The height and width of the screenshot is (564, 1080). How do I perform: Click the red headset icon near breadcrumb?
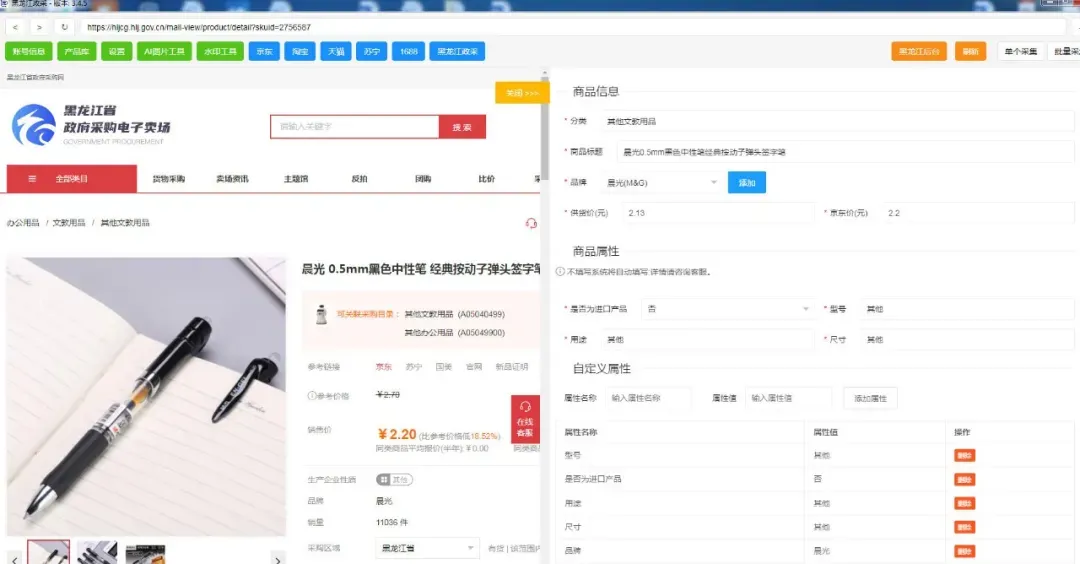531,223
